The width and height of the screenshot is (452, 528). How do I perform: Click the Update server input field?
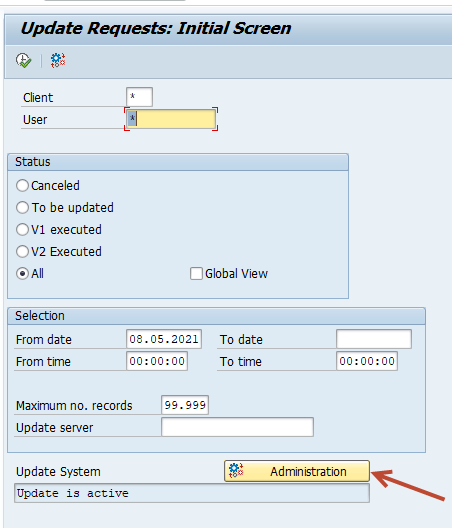point(237,427)
